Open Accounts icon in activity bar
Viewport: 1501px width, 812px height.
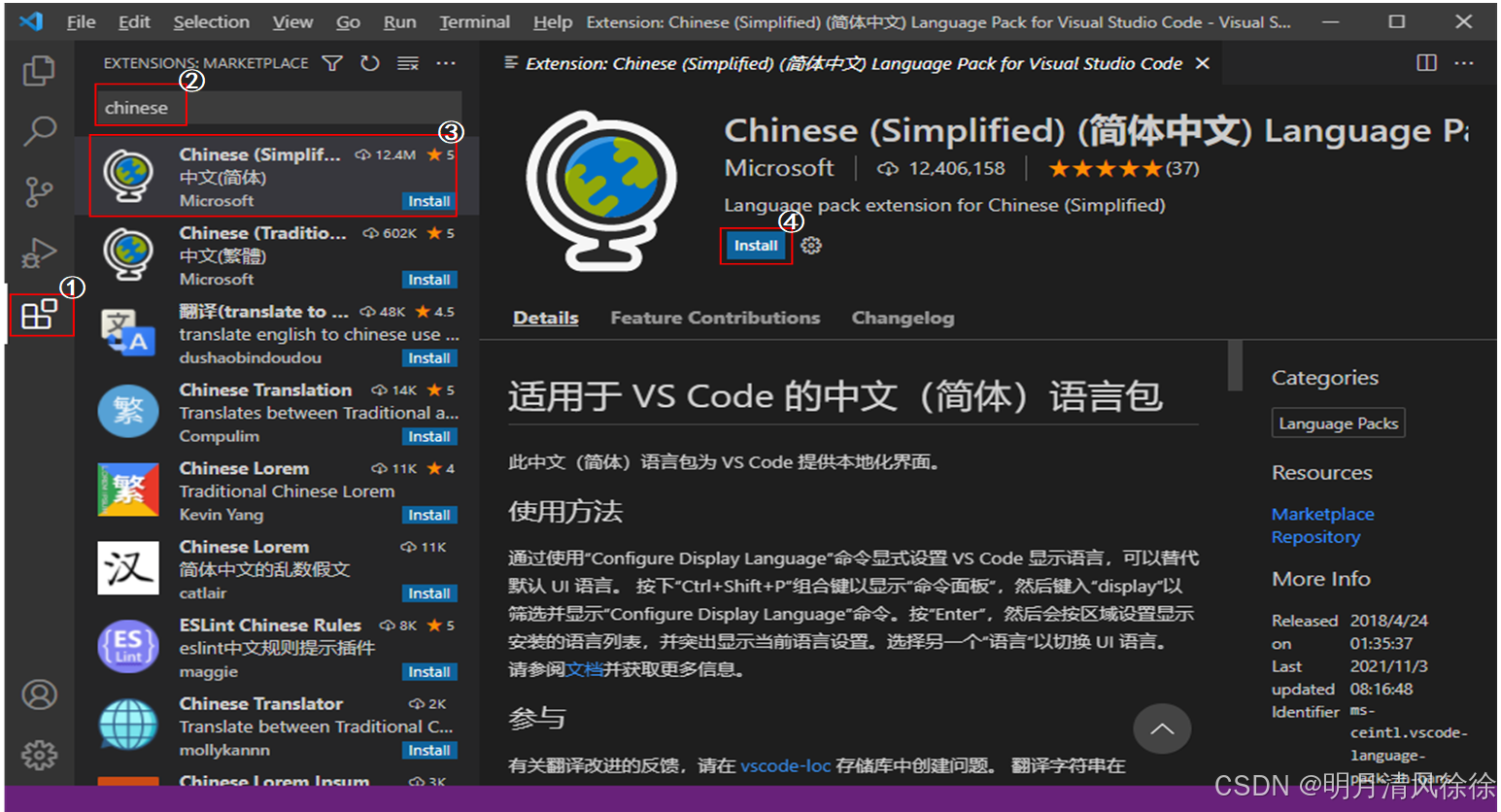[x=40, y=694]
